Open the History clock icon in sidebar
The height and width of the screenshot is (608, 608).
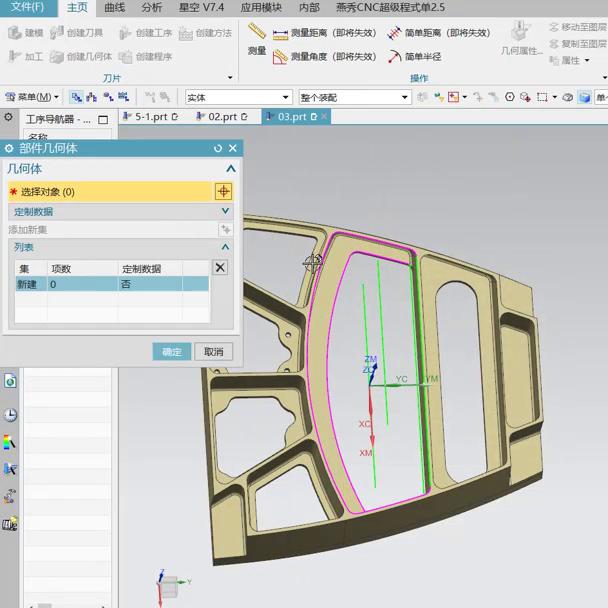coord(10,415)
